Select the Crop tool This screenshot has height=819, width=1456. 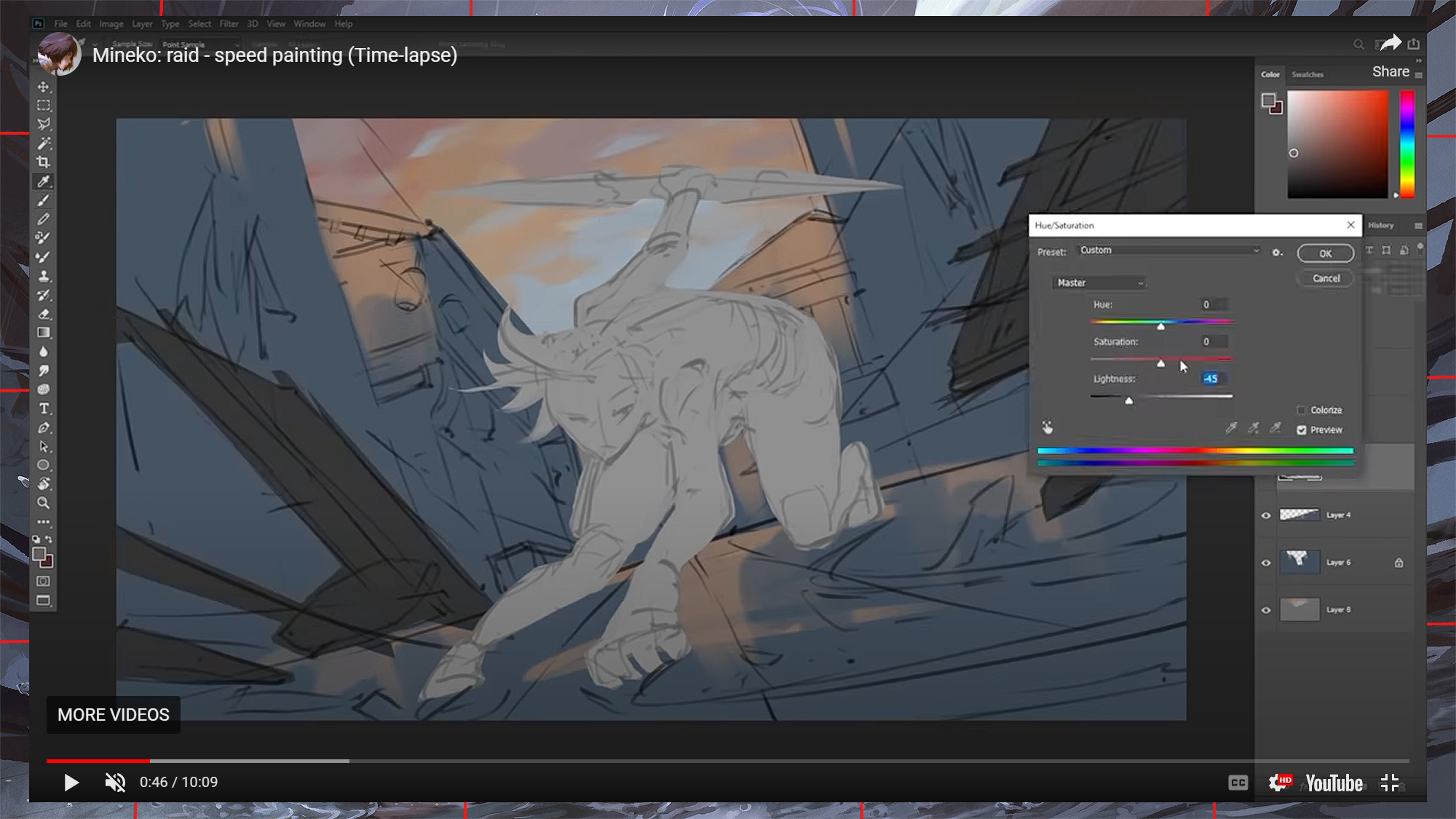(x=44, y=162)
